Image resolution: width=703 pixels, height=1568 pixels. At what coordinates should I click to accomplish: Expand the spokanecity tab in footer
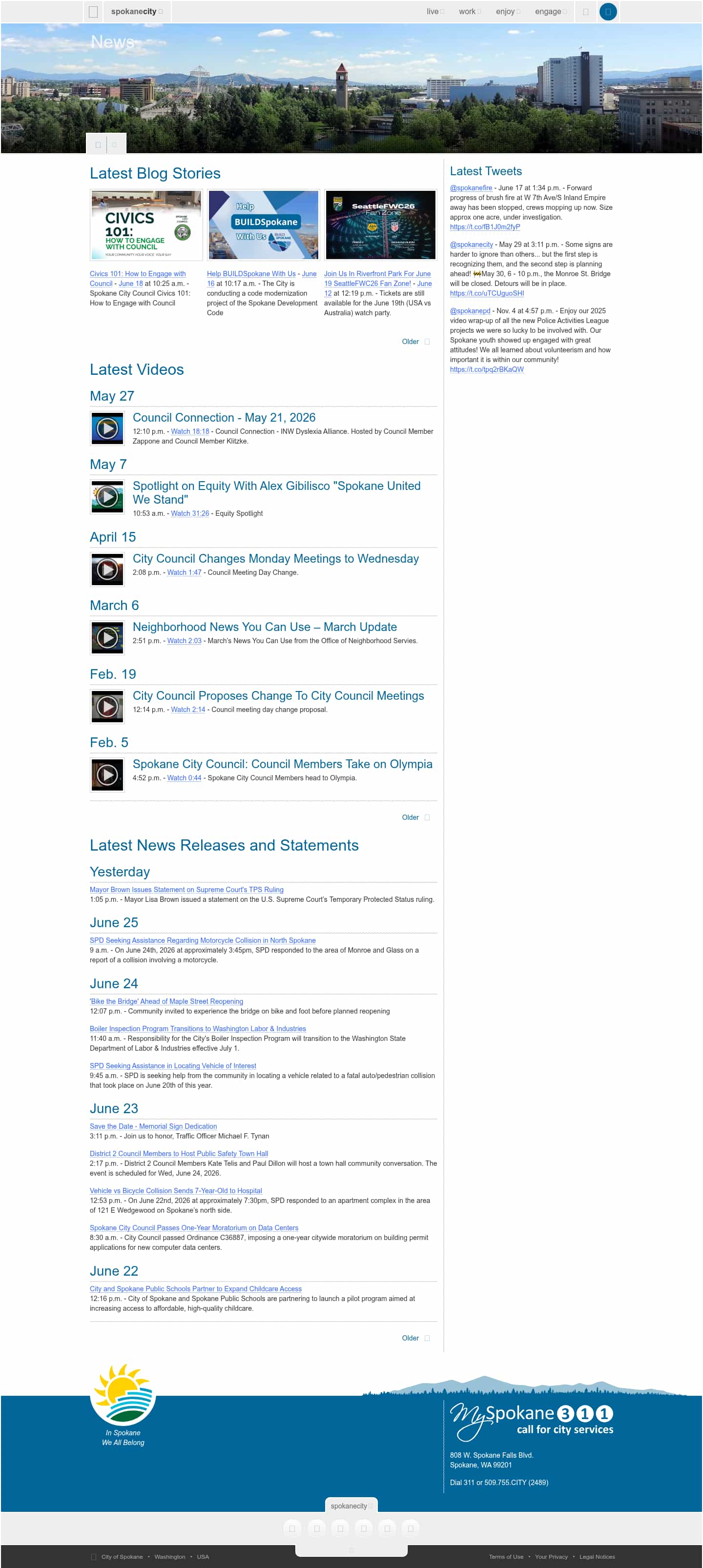coord(351,1506)
